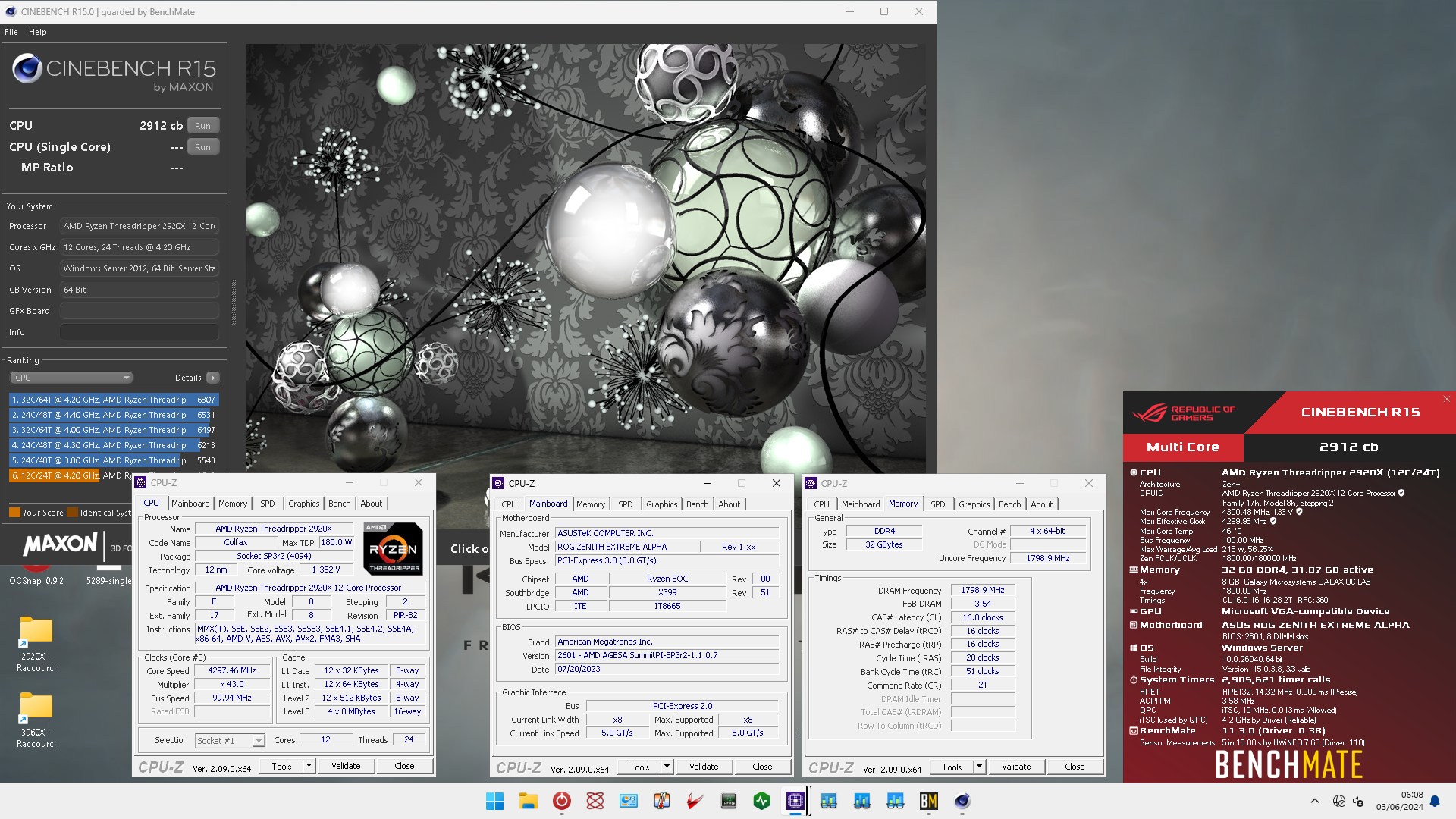Switch to the active CPU-Z taskbar icon
This screenshot has width=1456, height=819.
(x=795, y=801)
